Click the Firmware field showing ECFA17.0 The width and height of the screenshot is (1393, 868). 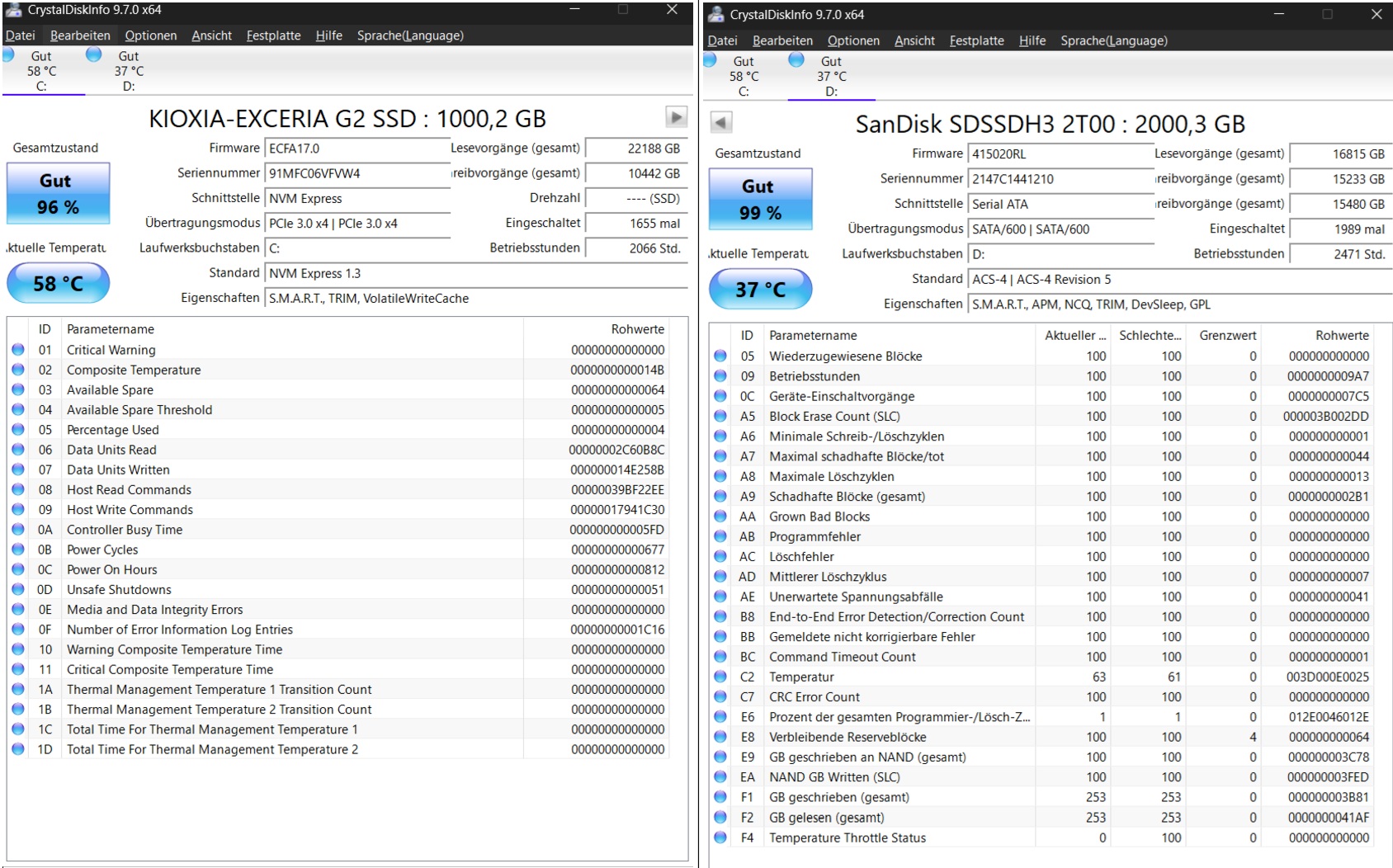coord(357,149)
